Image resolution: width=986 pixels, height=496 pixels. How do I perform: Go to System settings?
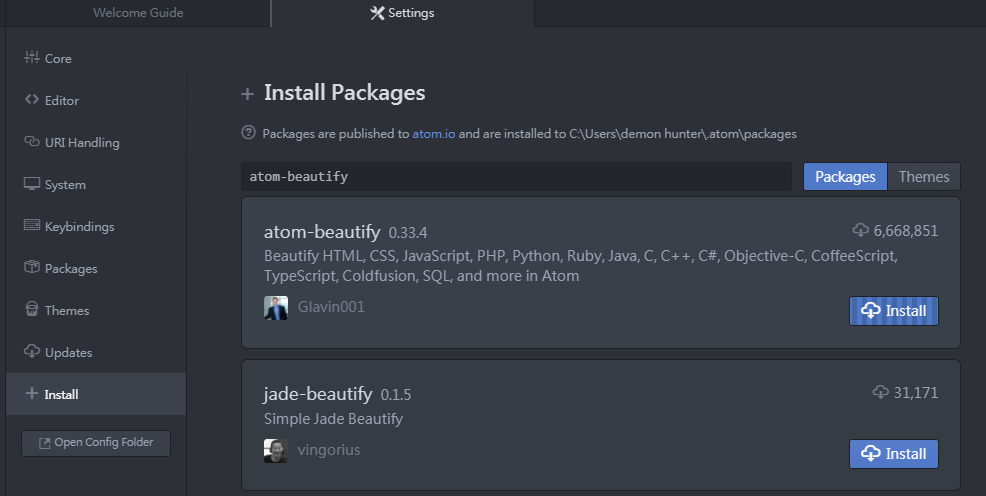point(96,185)
